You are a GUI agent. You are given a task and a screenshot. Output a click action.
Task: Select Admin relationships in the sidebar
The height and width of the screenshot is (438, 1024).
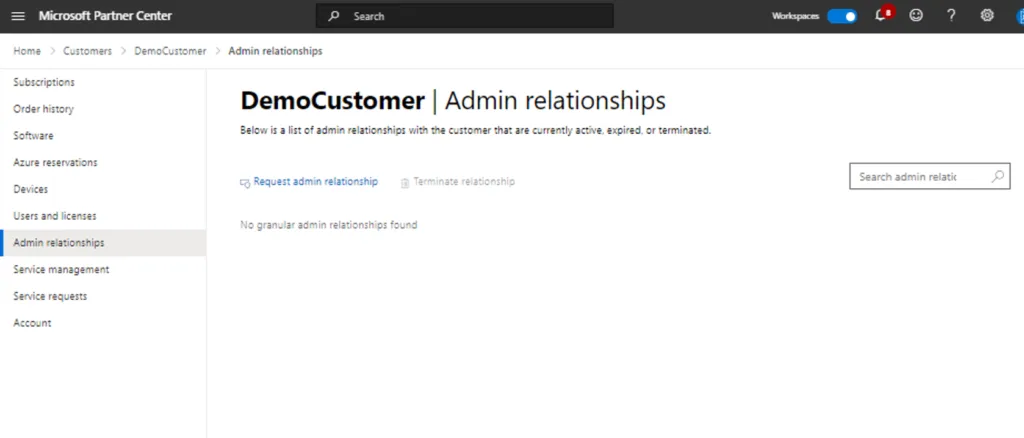click(103, 243)
